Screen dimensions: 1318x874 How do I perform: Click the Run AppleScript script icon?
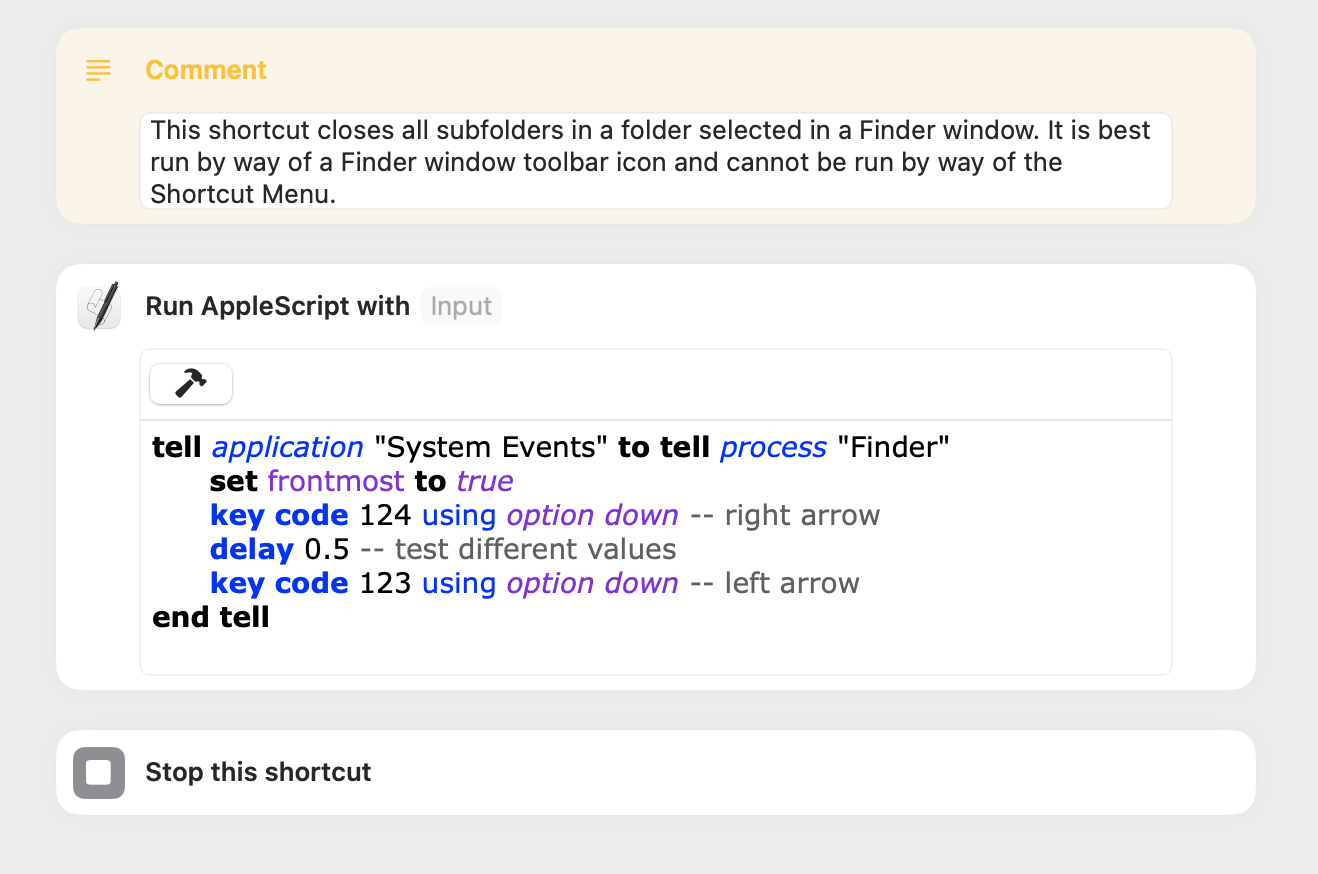pos(99,306)
